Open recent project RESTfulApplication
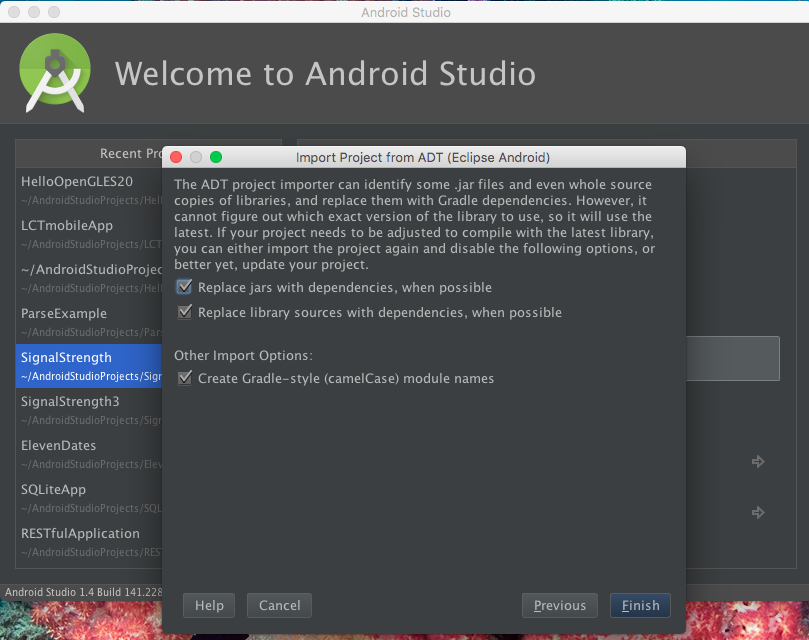Viewport: 809px width, 640px height. [x=89, y=541]
